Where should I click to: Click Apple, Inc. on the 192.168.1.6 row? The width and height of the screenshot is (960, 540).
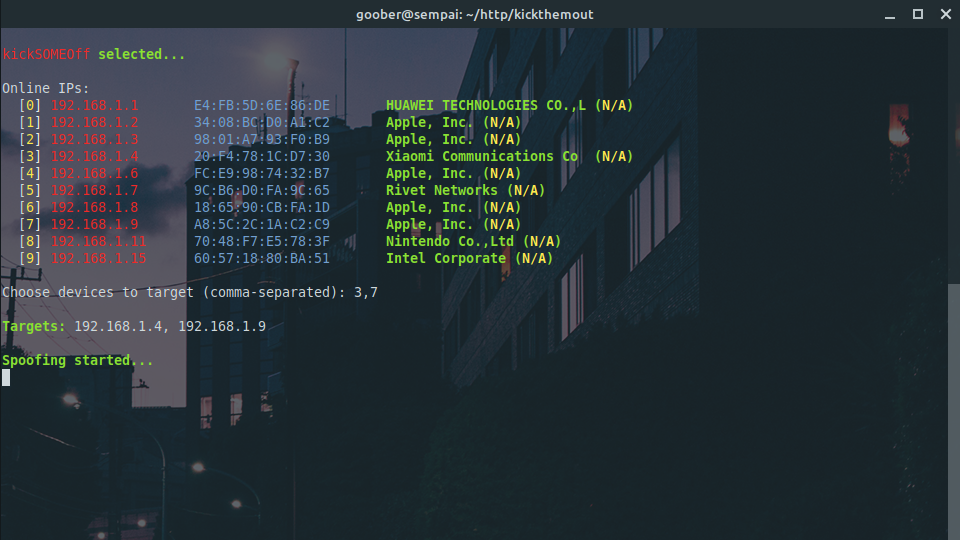pos(430,173)
